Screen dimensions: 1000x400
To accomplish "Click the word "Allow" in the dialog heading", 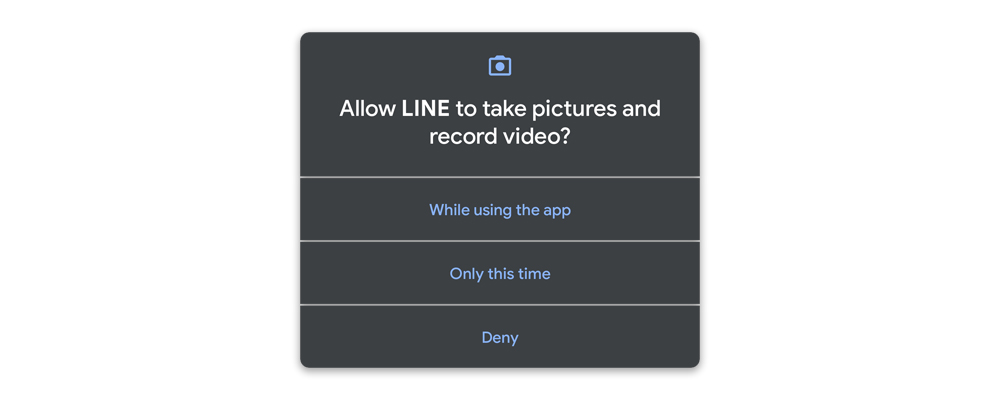I will coord(367,108).
